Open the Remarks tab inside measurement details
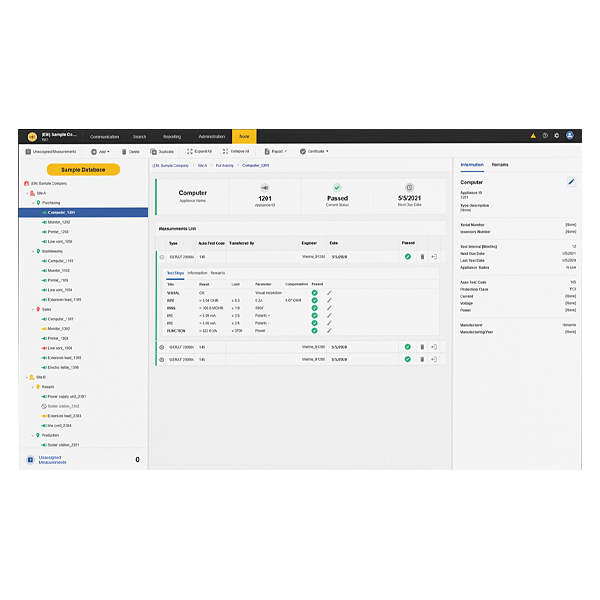The height and width of the screenshot is (600, 600). 218,273
